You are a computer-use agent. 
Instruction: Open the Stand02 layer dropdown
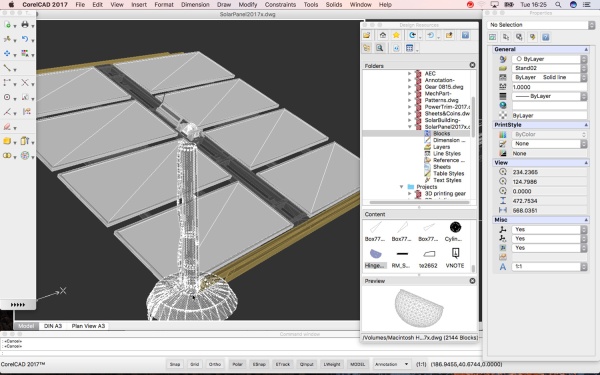coord(549,68)
